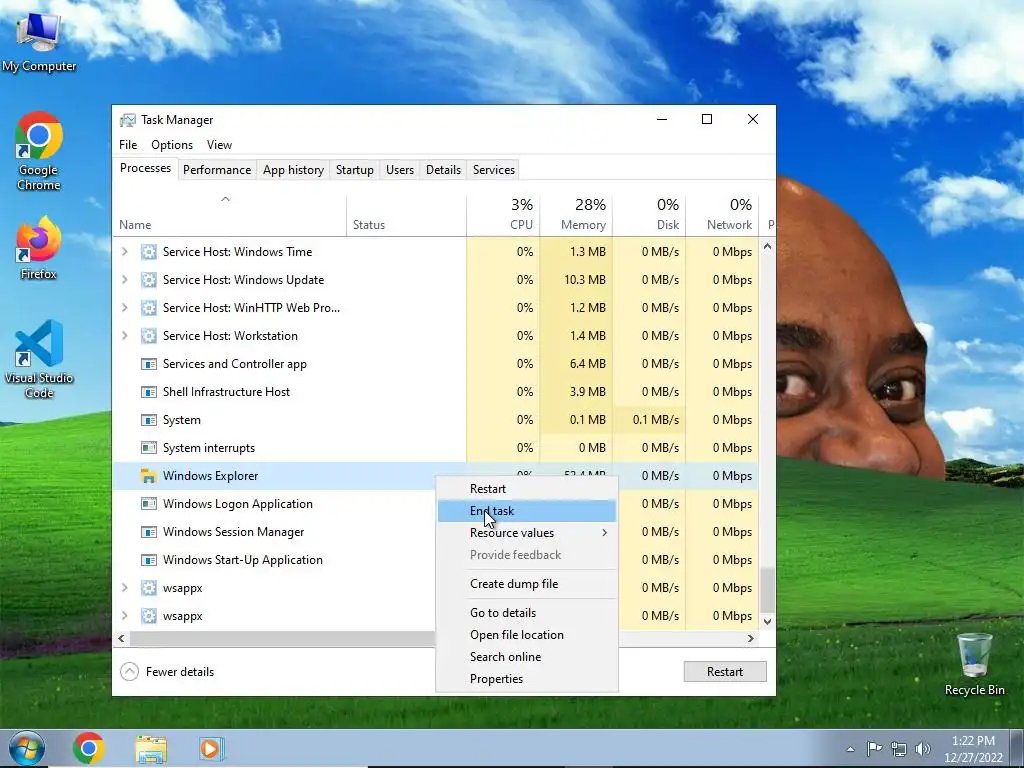The height and width of the screenshot is (768, 1024).
Task: Sort processes by the Network column header
Action: click(x=722, y=215)
